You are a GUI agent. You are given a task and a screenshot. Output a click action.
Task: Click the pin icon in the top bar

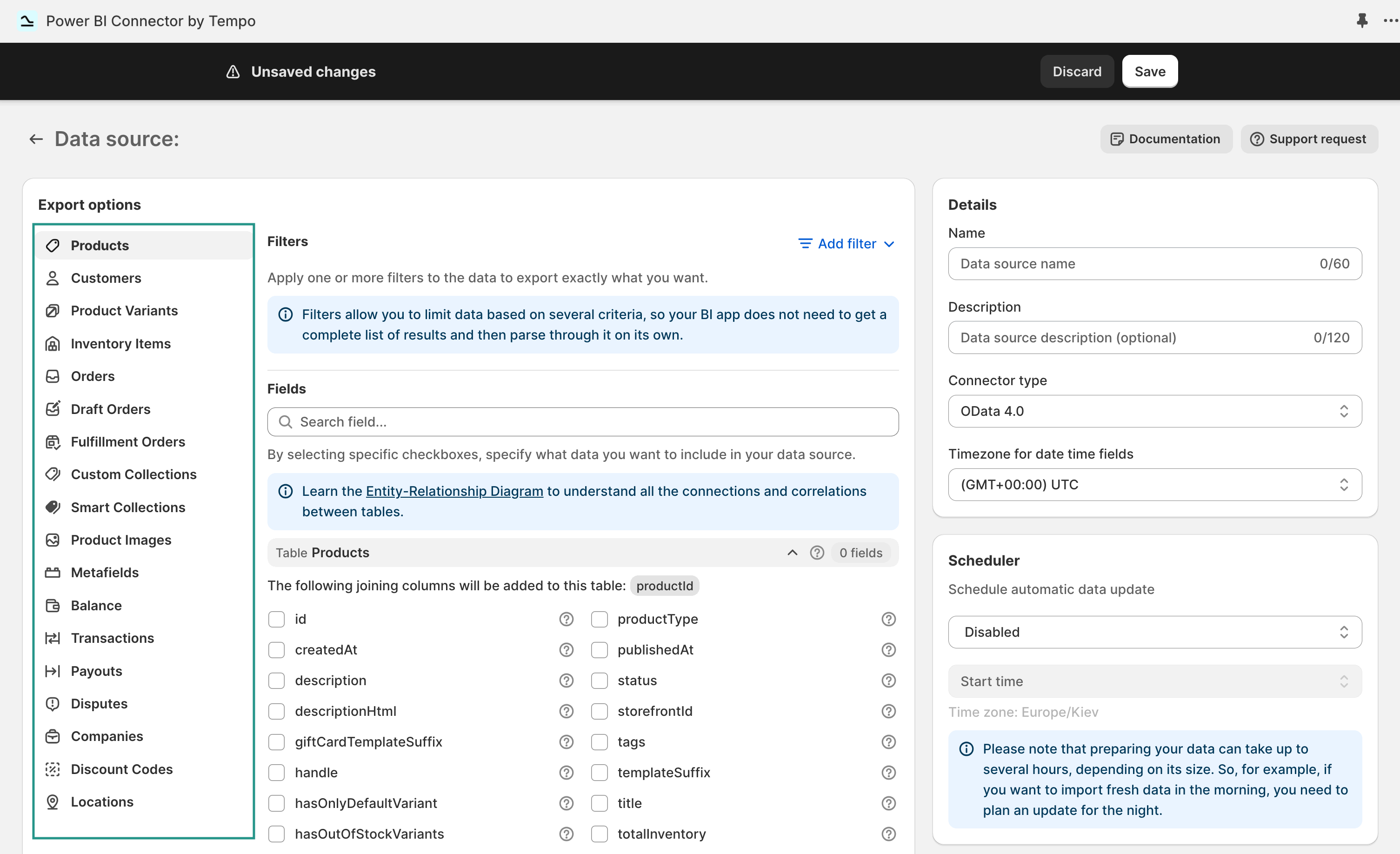(x=1362, y=20)
